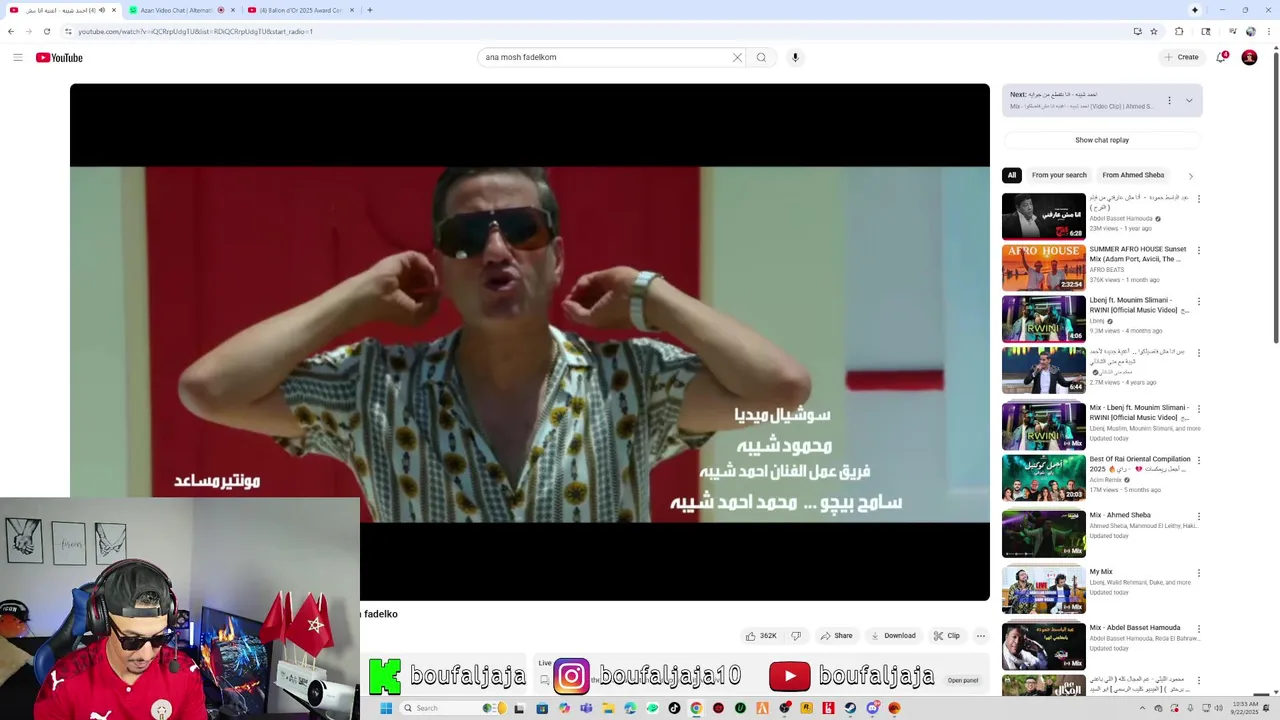Open the Create button
1280x720 pixels.
(x=1181, y=57)
